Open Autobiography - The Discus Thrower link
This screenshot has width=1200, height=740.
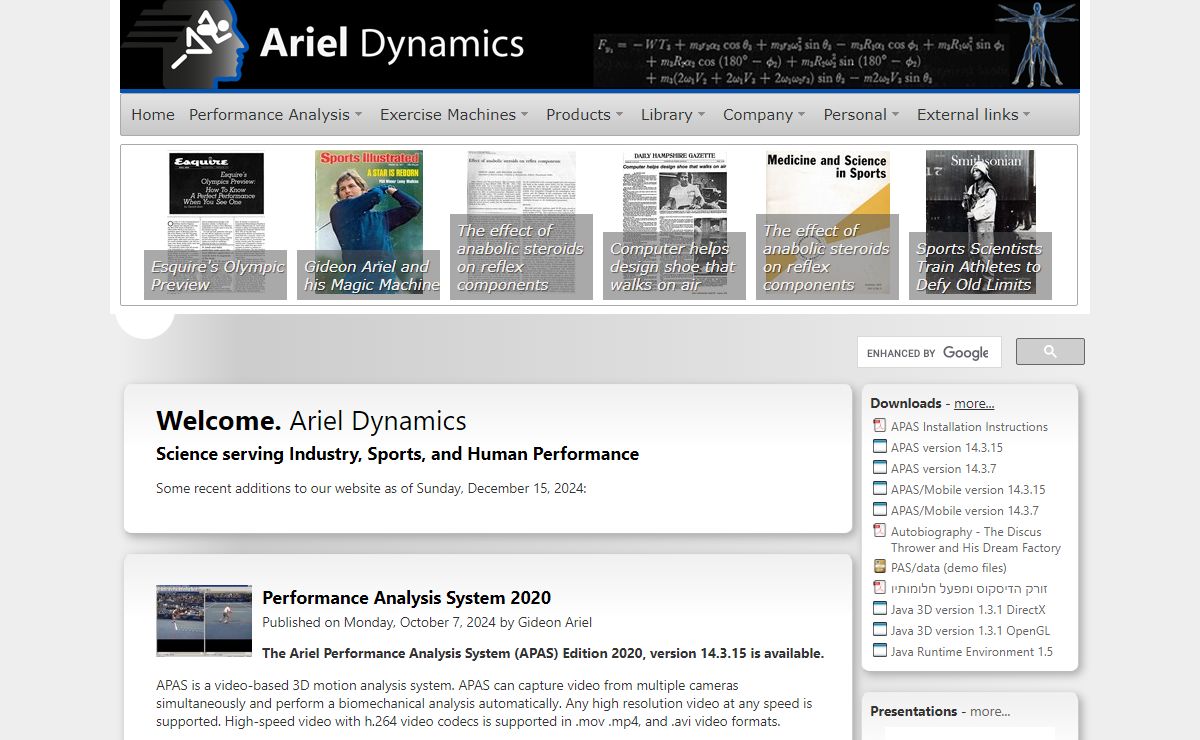click(x=976, y=540)
